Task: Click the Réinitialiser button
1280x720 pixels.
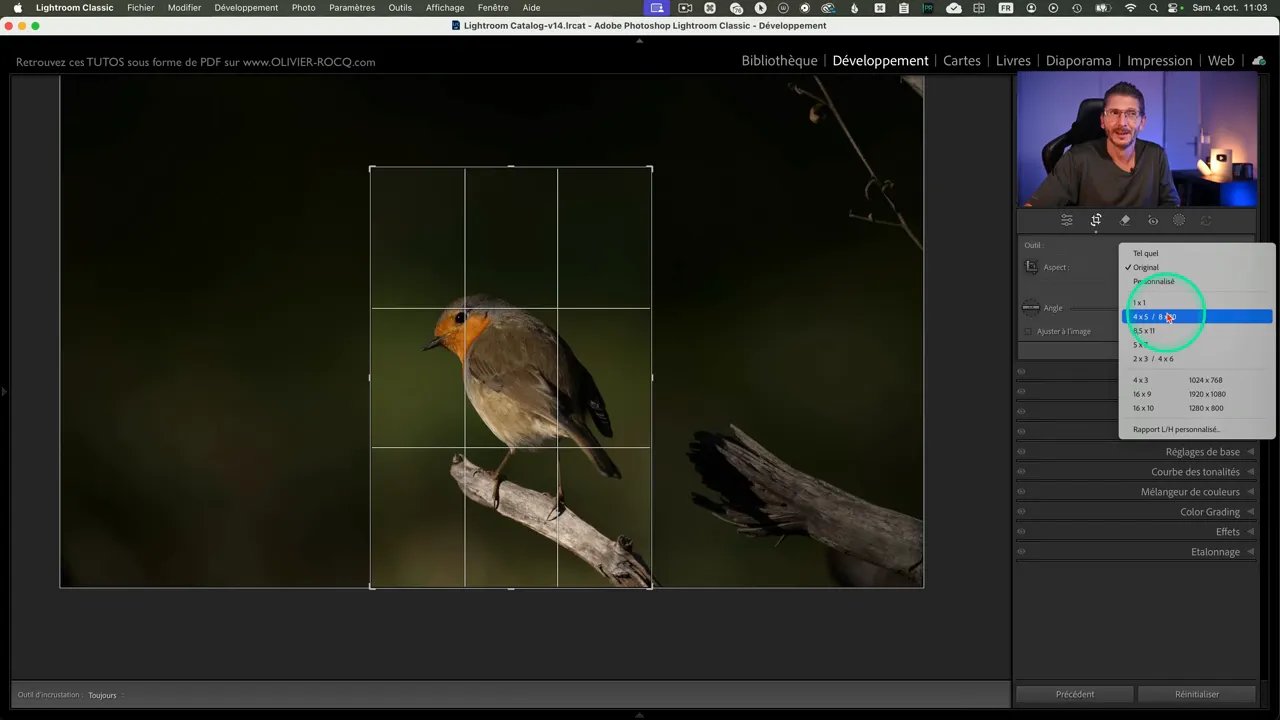Action: pyautogui.click(x=1197, y=694)
